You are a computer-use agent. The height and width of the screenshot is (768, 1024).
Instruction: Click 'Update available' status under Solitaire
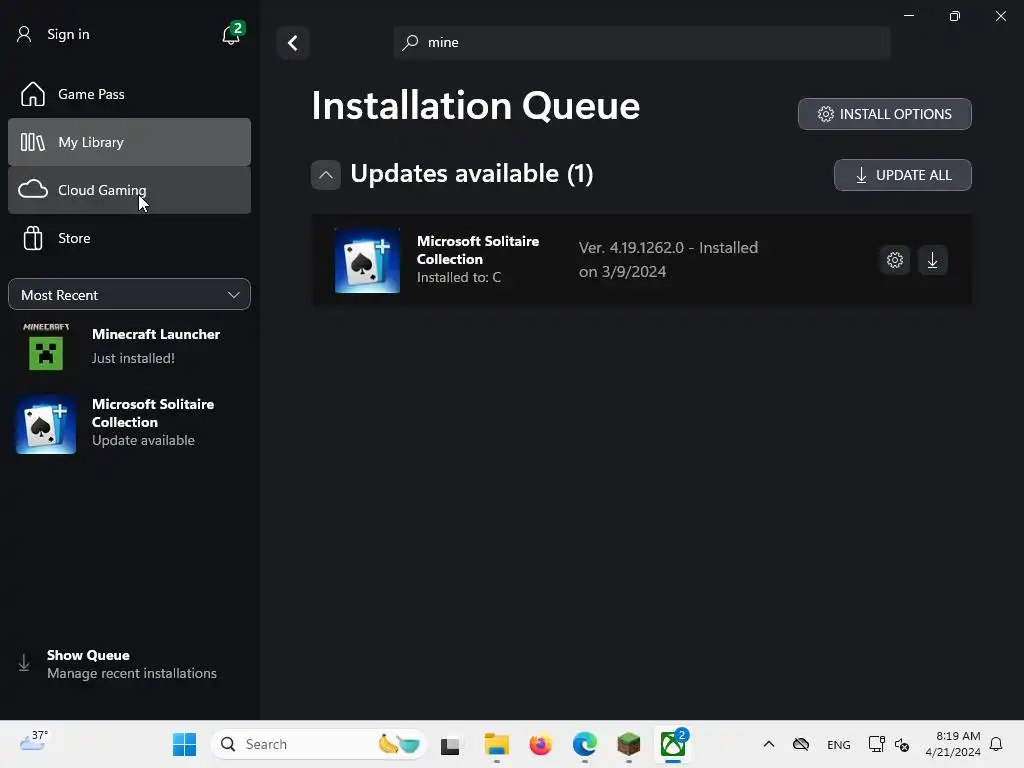click(143, 440)
